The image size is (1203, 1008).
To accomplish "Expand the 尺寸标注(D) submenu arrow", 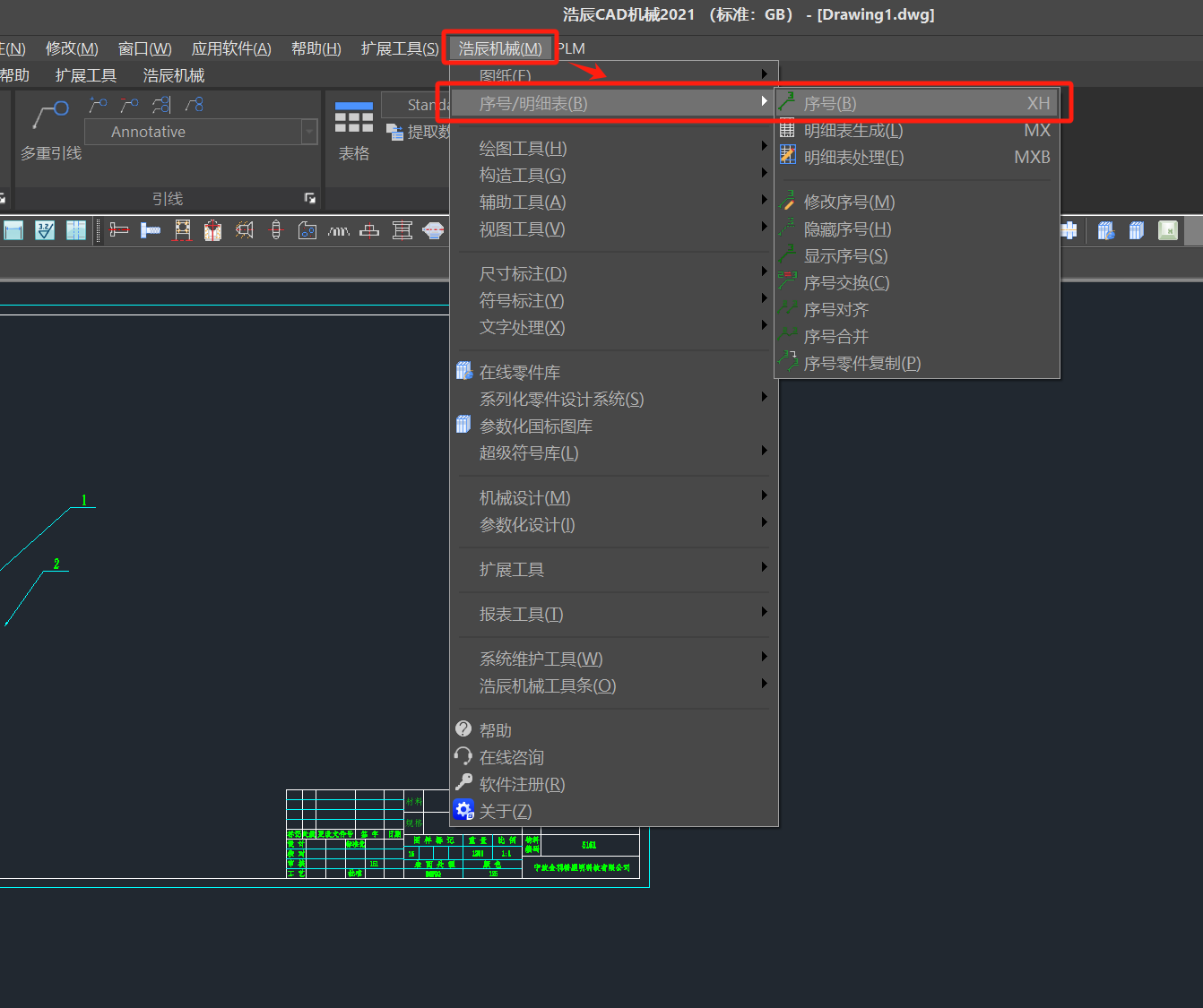I will (764, 271).
